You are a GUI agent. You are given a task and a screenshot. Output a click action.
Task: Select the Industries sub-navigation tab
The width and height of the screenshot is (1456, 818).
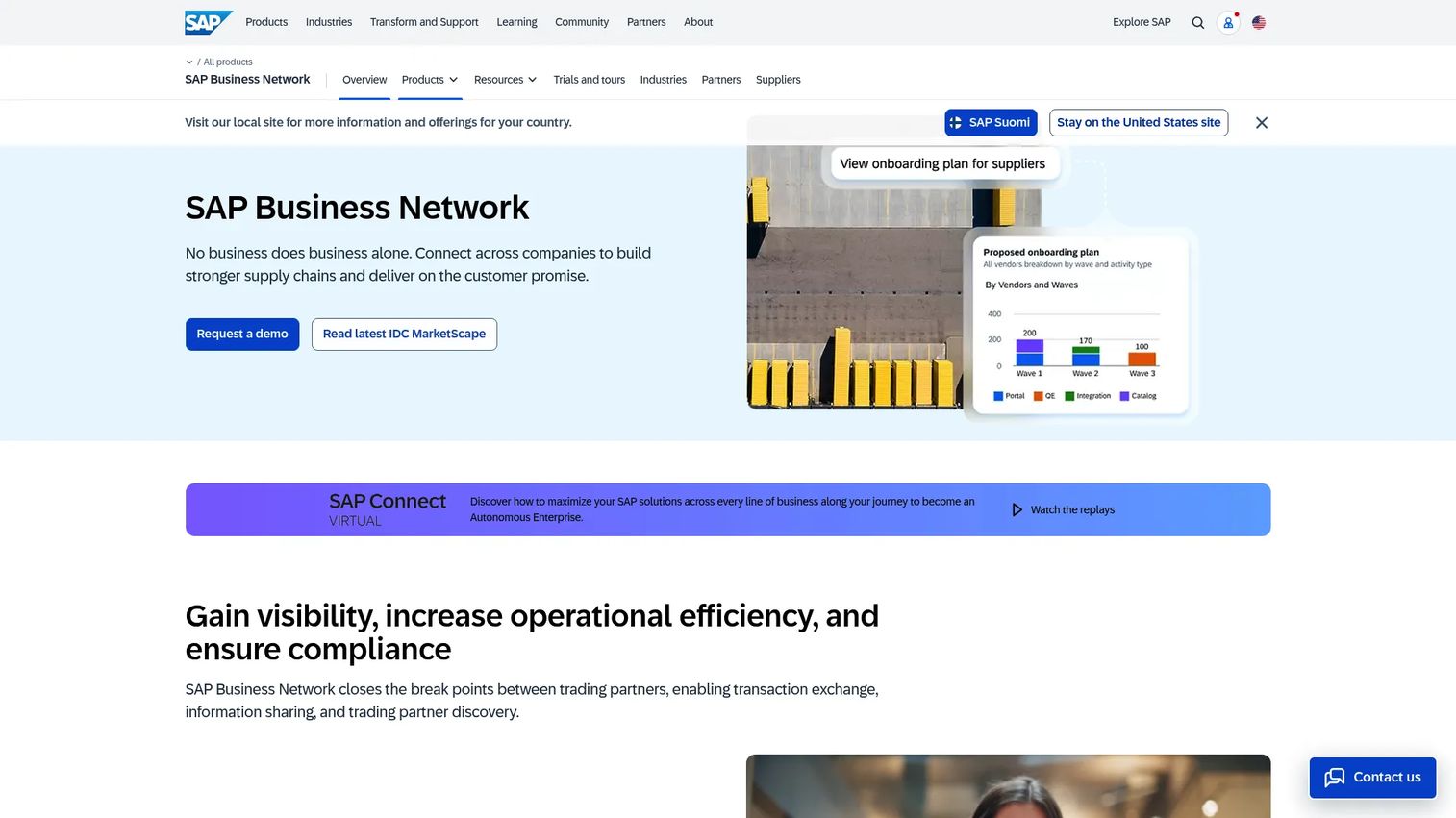pyautogui.click(x=664, y=80)
